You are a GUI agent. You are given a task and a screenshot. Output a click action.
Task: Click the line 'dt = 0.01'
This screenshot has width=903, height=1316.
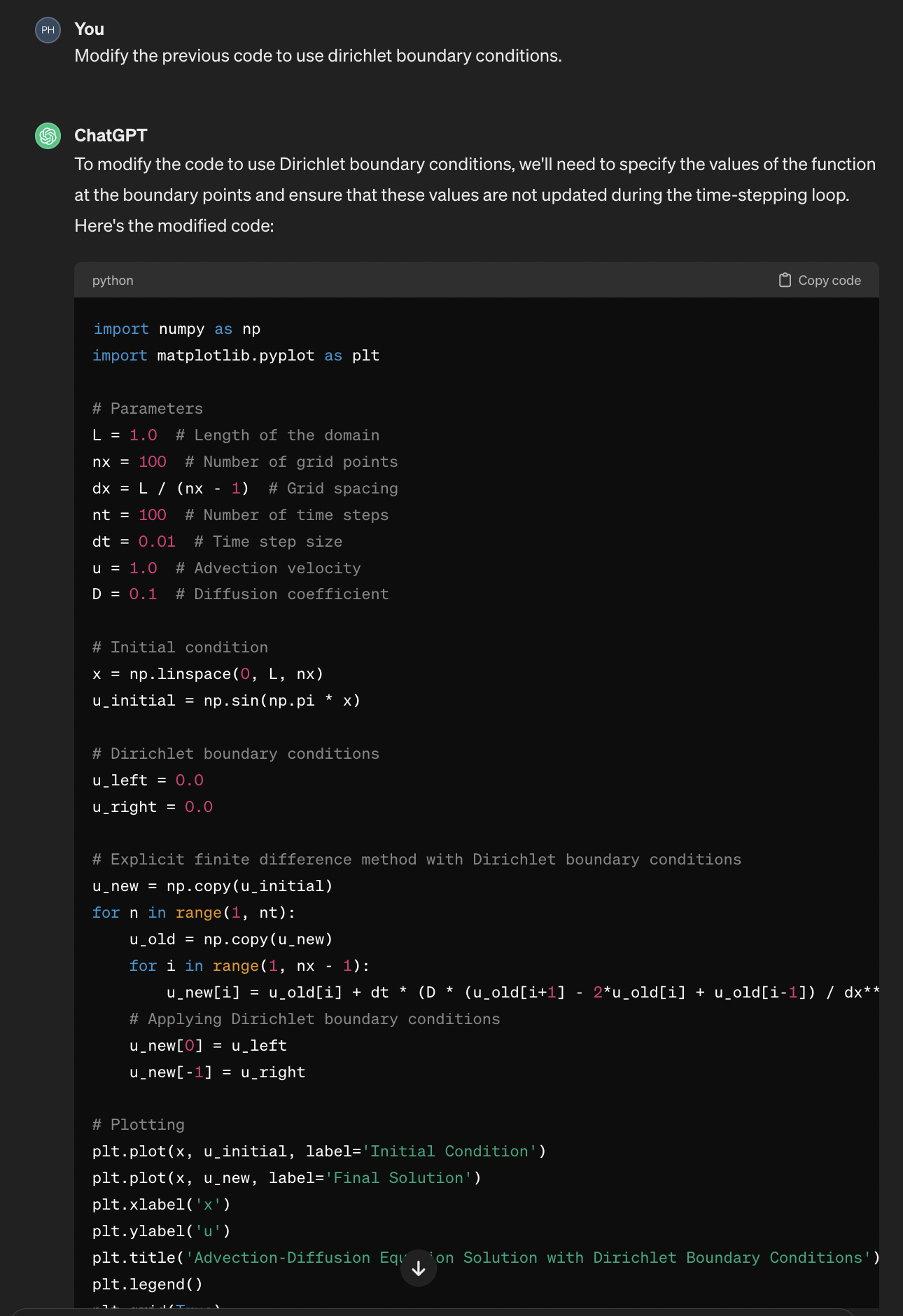218,542
